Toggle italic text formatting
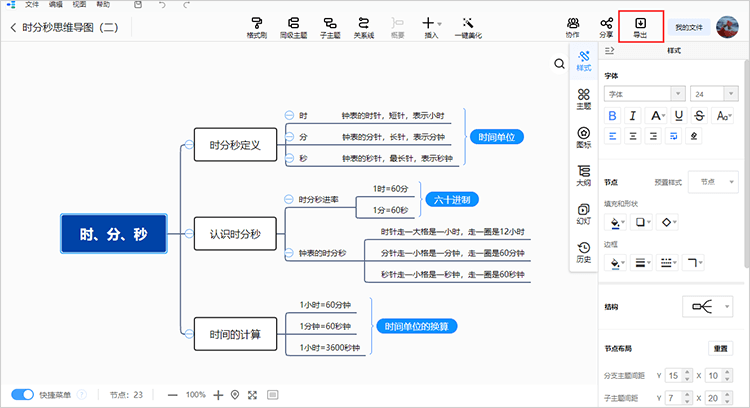 point(633,116)
